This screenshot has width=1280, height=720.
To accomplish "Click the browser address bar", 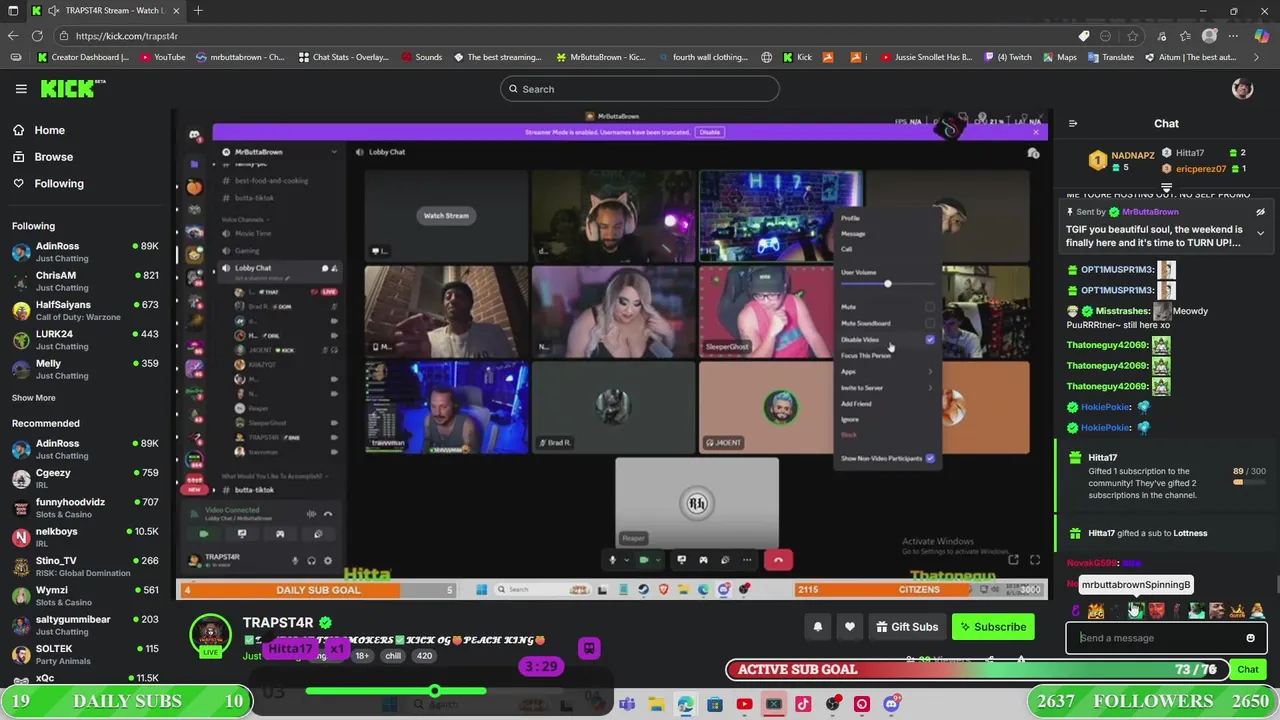I will [560, 36].
